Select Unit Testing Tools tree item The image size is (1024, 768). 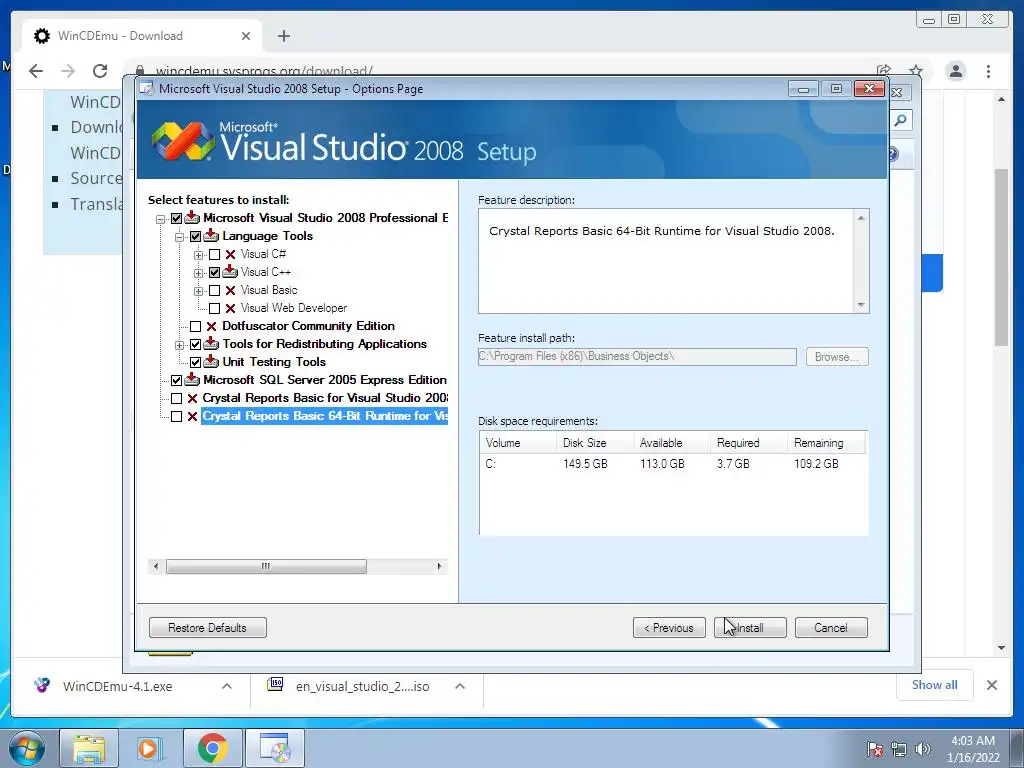(274, 362)
